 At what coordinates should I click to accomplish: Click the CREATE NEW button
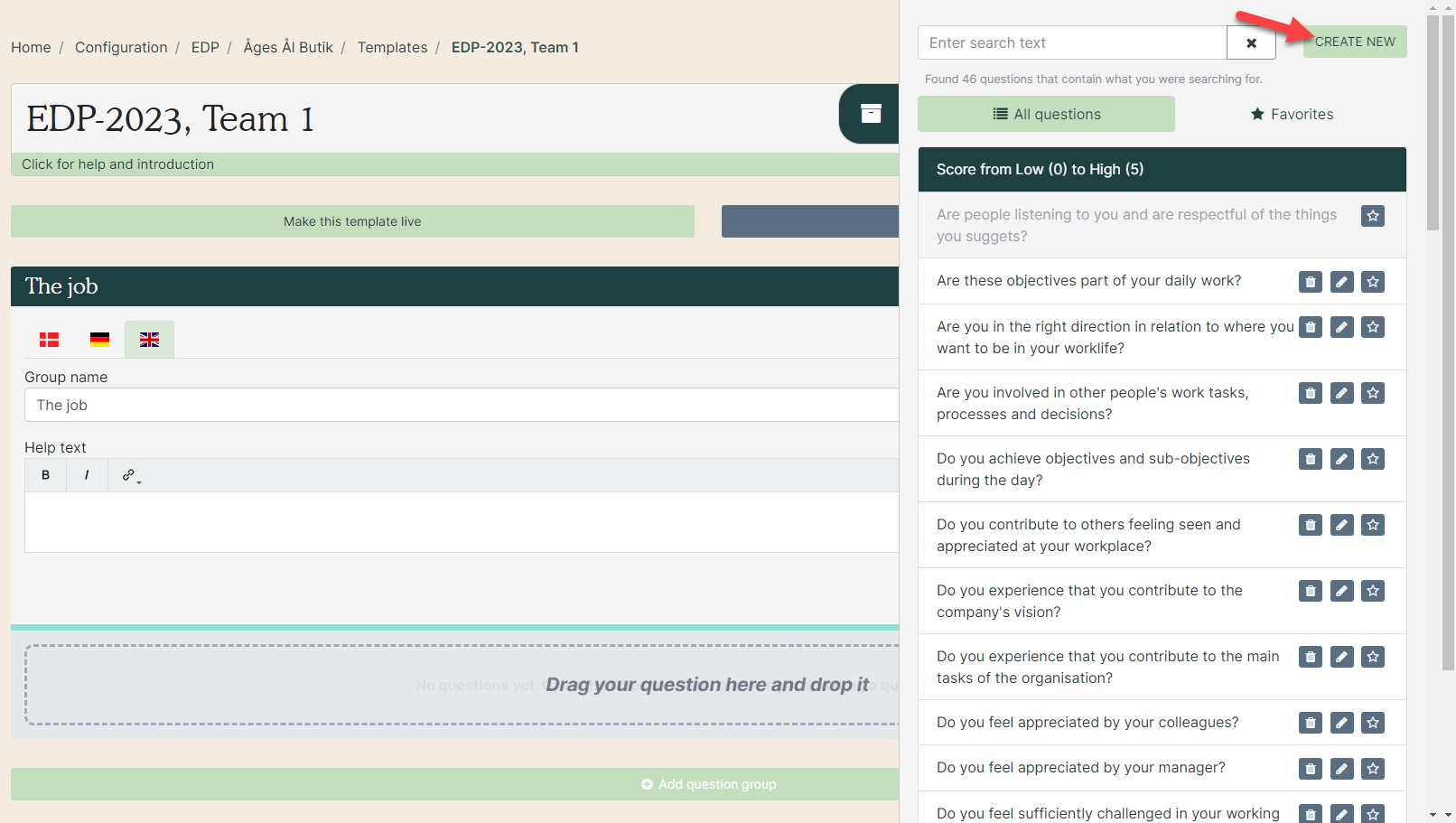[1354, 42]
